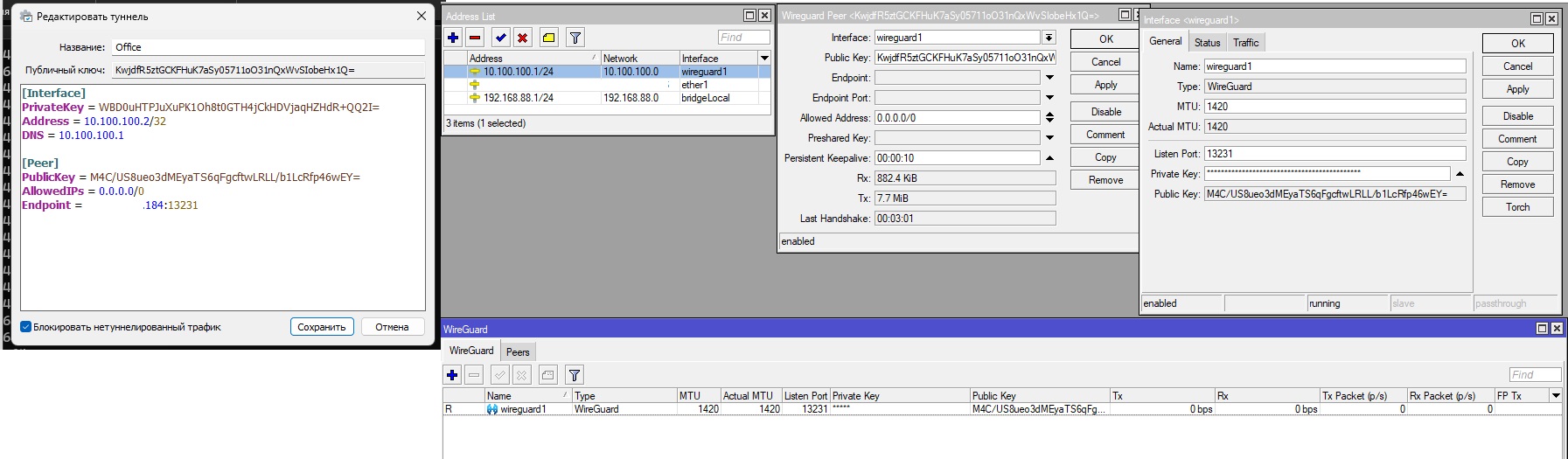
Task: Disable address with red cross icon
Action: tap(522, 38)
